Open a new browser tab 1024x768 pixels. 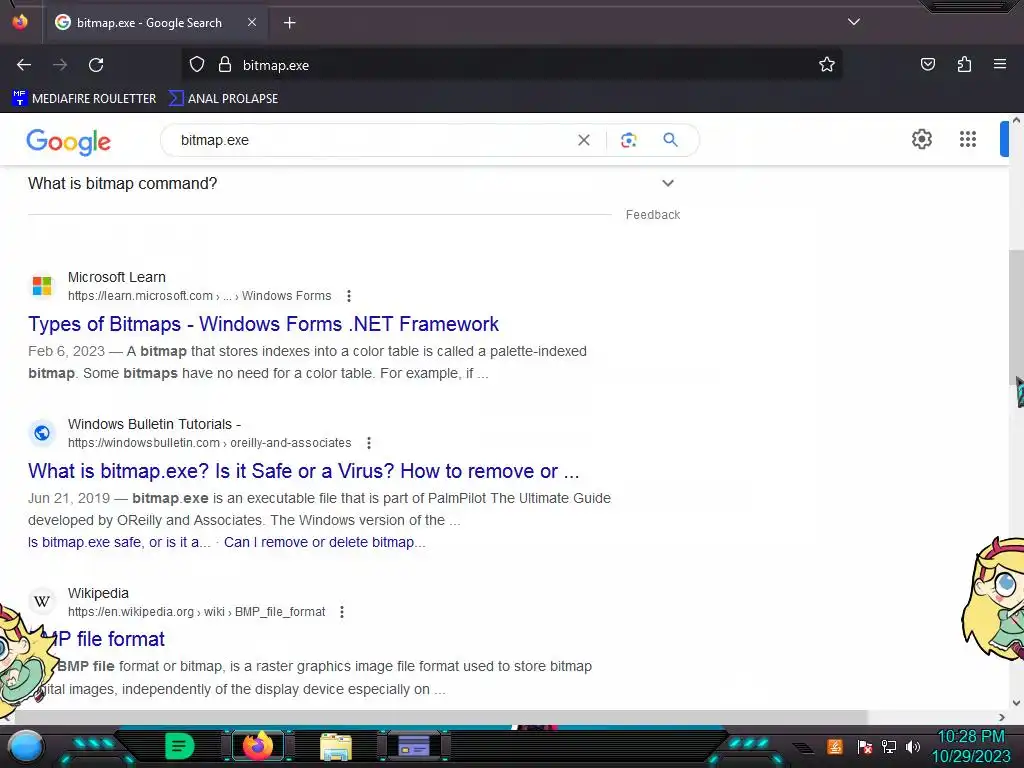(x=289, y=23)
